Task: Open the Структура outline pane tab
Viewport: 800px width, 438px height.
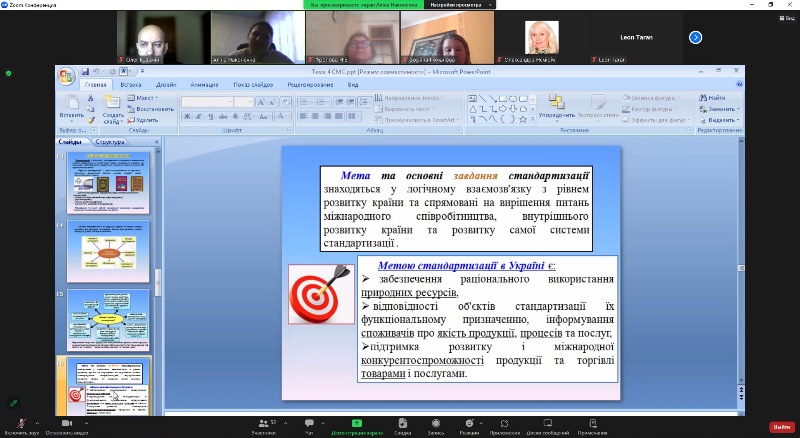Action: 109,143
